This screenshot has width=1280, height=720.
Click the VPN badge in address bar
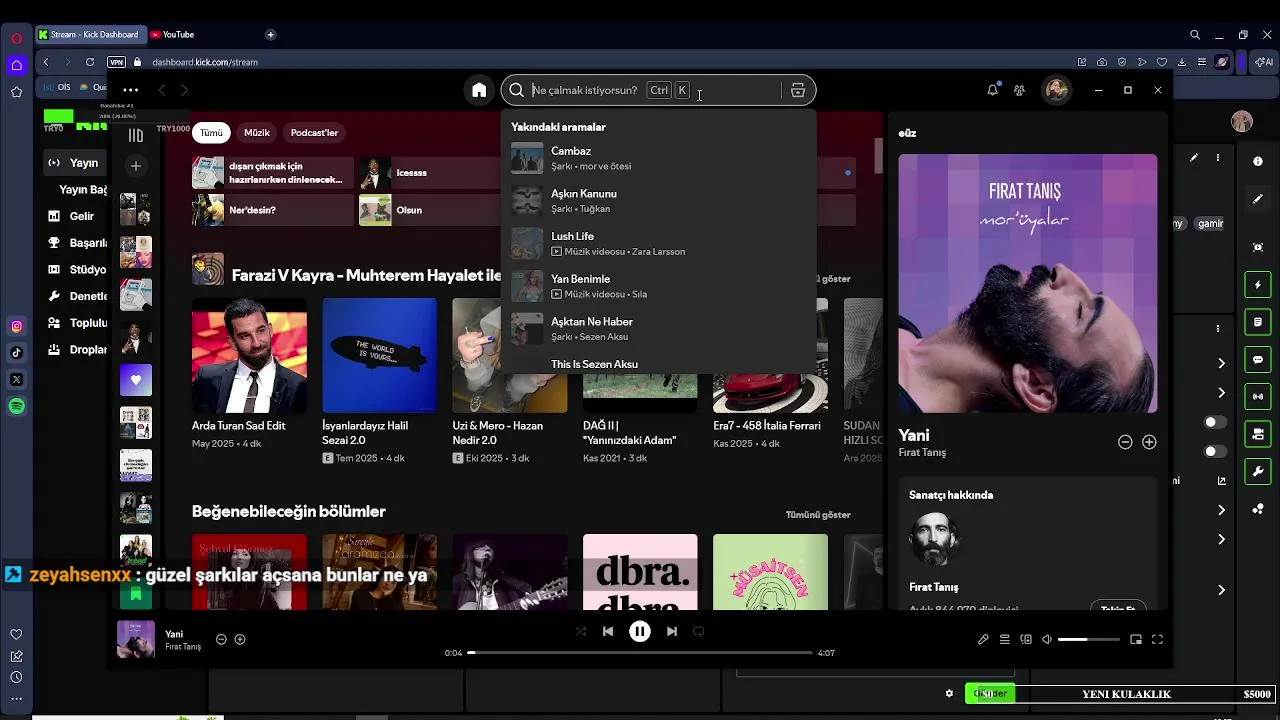117,62
